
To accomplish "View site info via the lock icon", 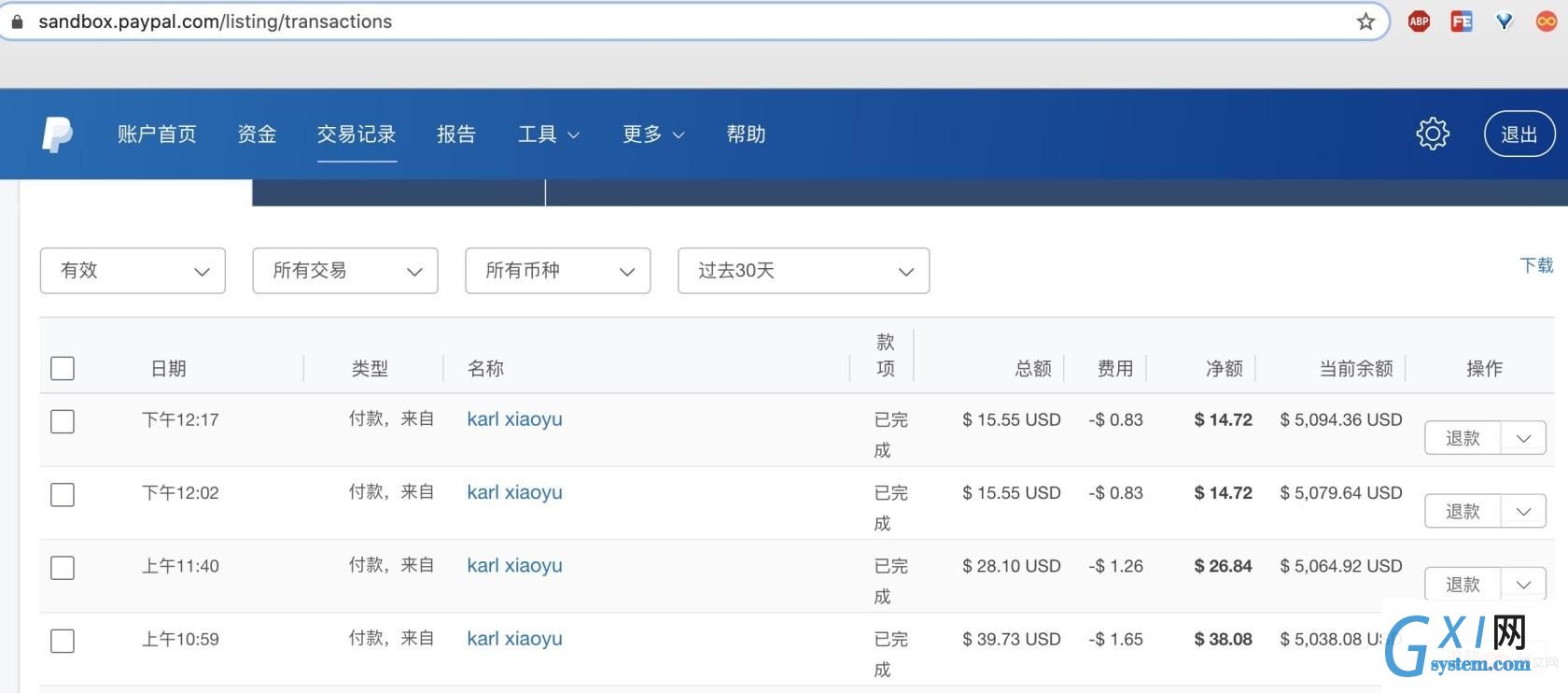I will (16, 21).
